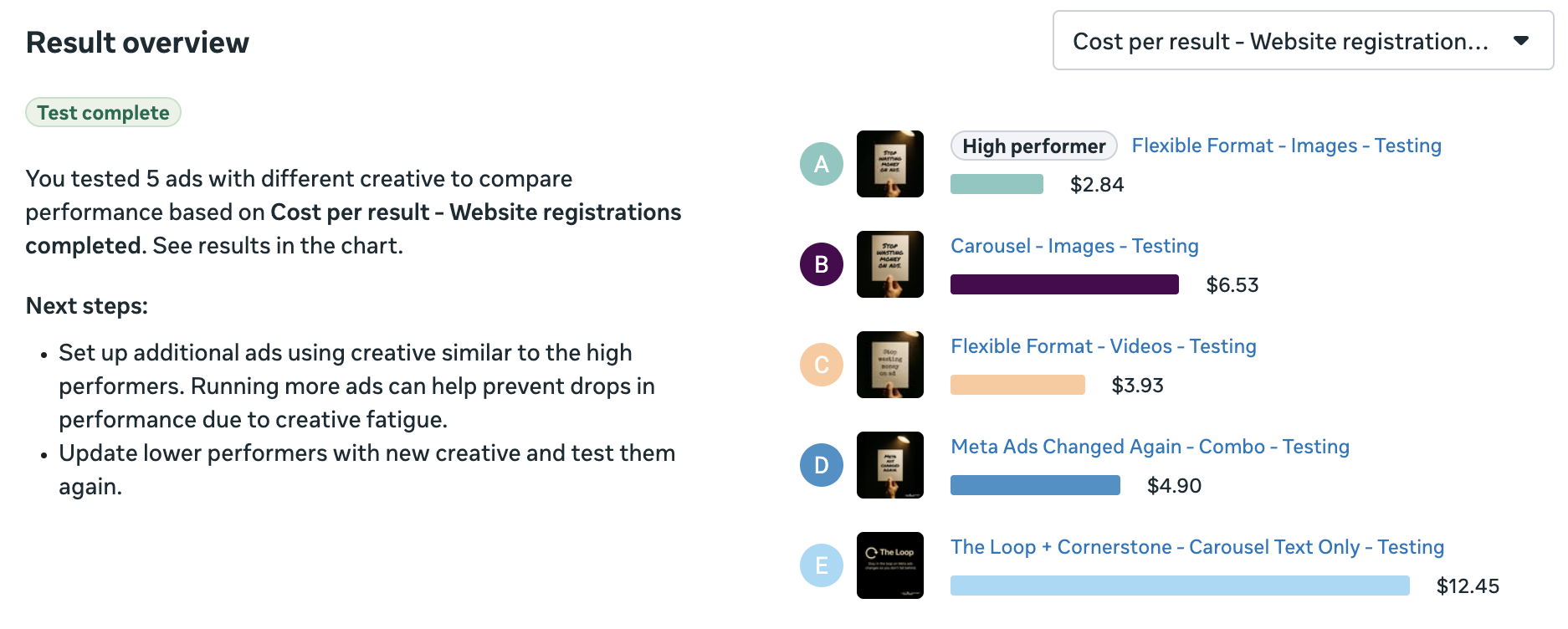Open The Loop + Cornerstone Carousel Text link

coord(1196,547)
